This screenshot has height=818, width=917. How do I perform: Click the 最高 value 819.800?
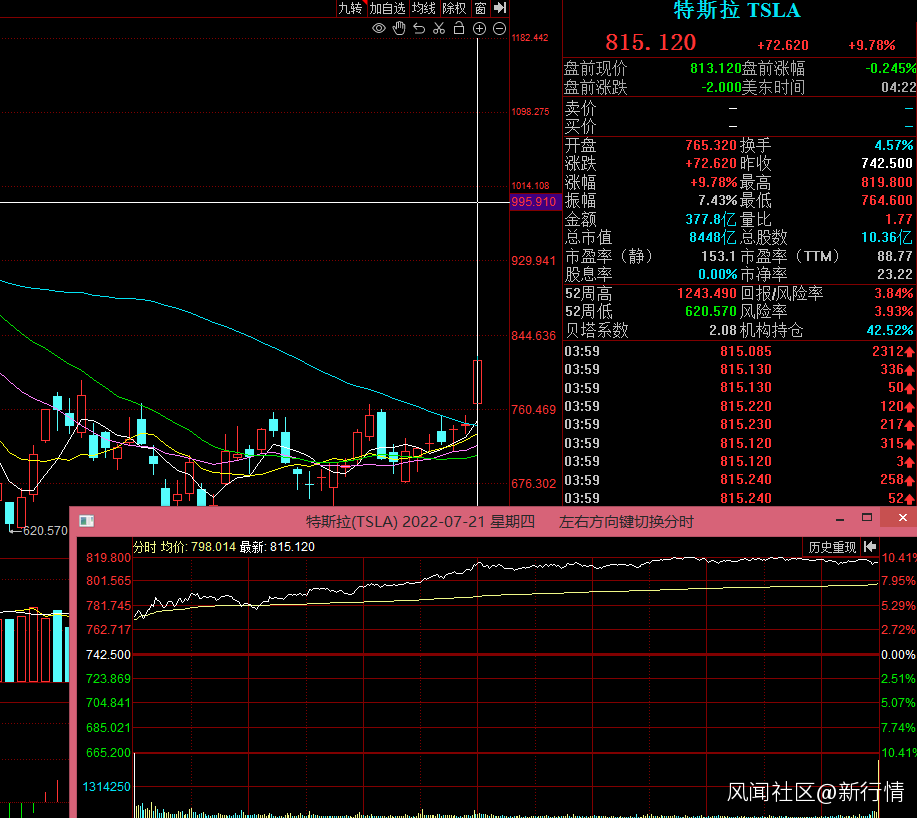(x=887, y=182)
